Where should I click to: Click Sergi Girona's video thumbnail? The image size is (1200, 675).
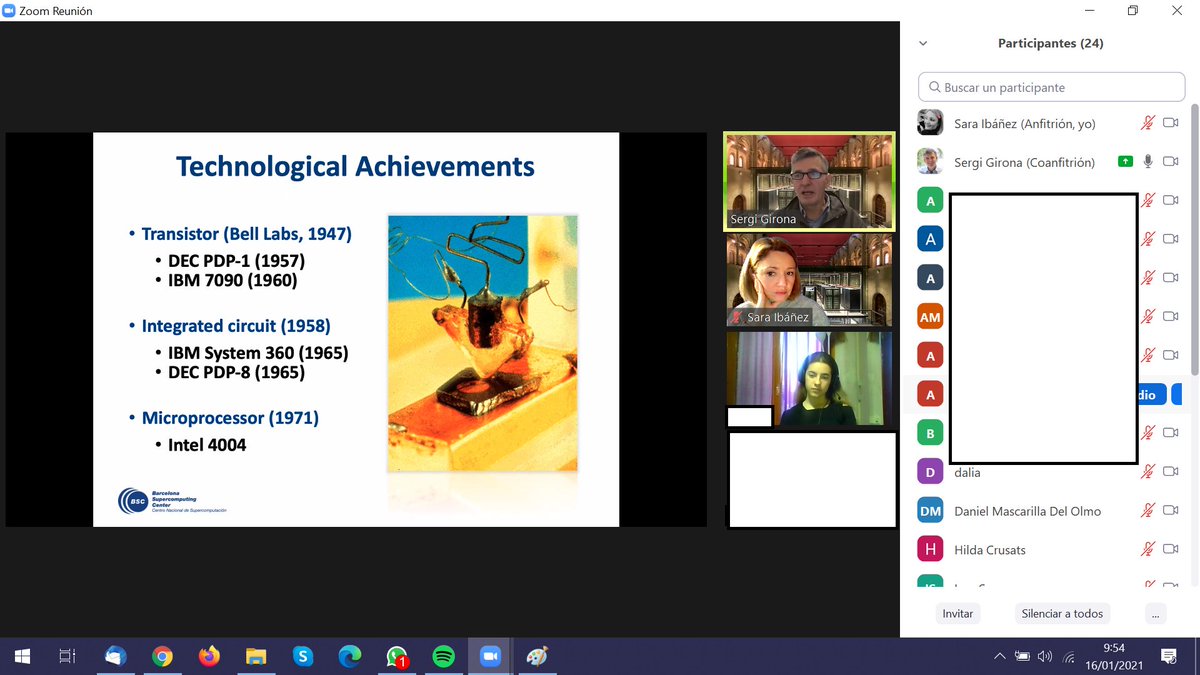(x=809, y=181)
